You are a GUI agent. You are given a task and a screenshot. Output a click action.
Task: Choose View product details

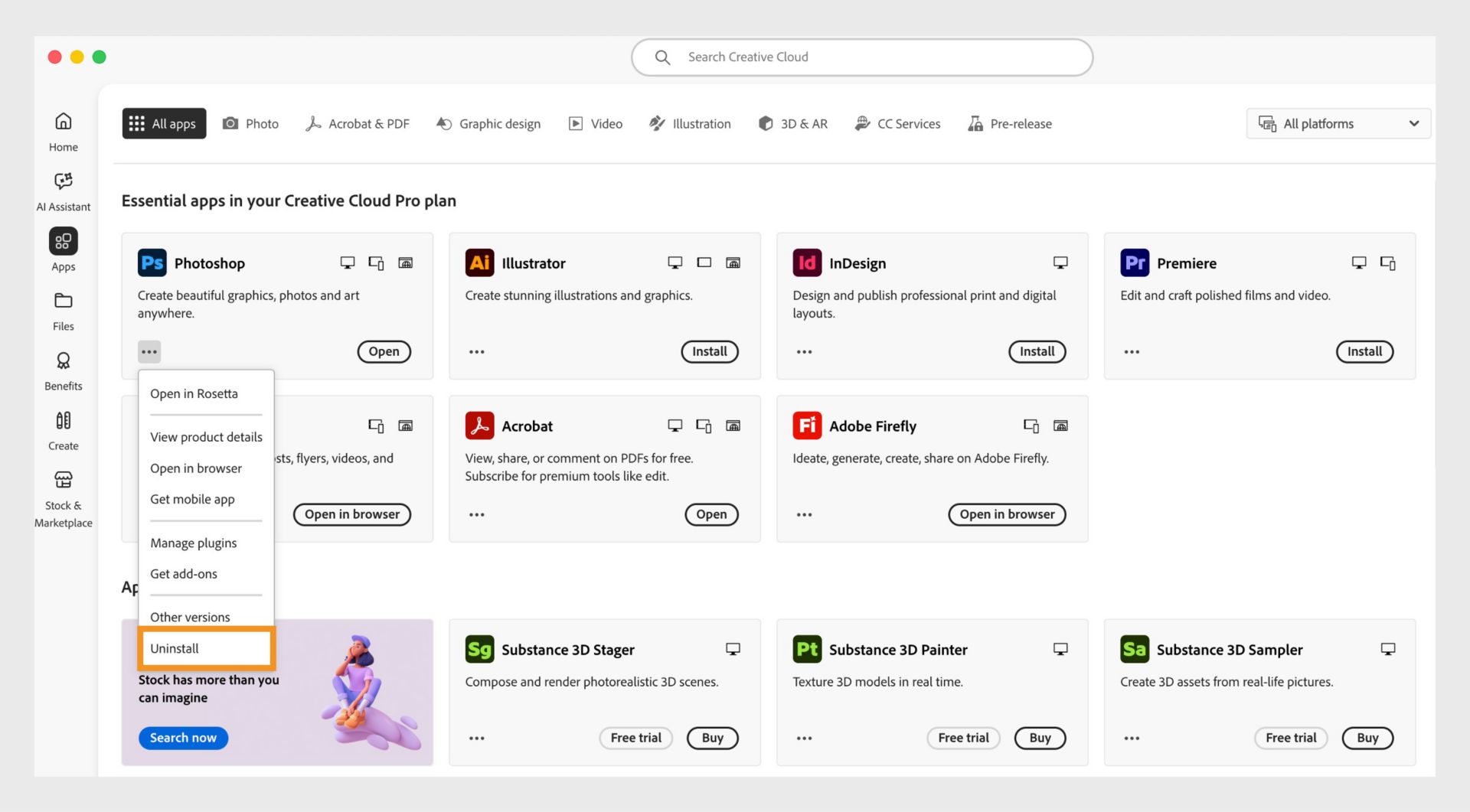tap(206, 437)
